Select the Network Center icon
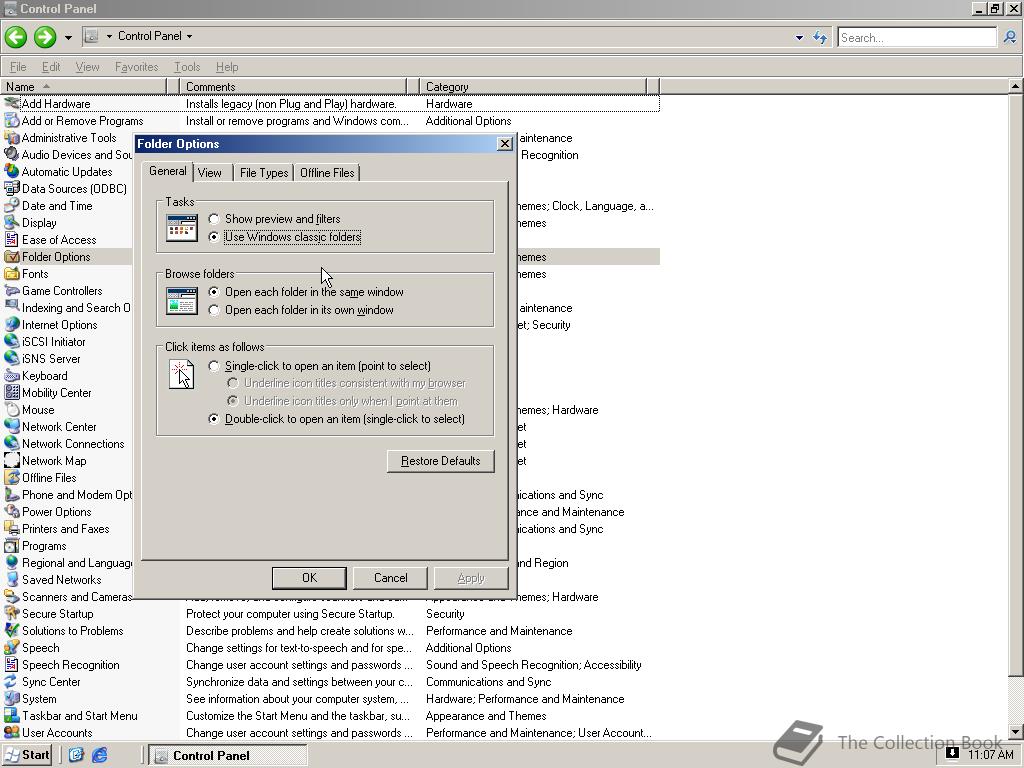Viewport: 1024px width, 768px height. point(12,426)
